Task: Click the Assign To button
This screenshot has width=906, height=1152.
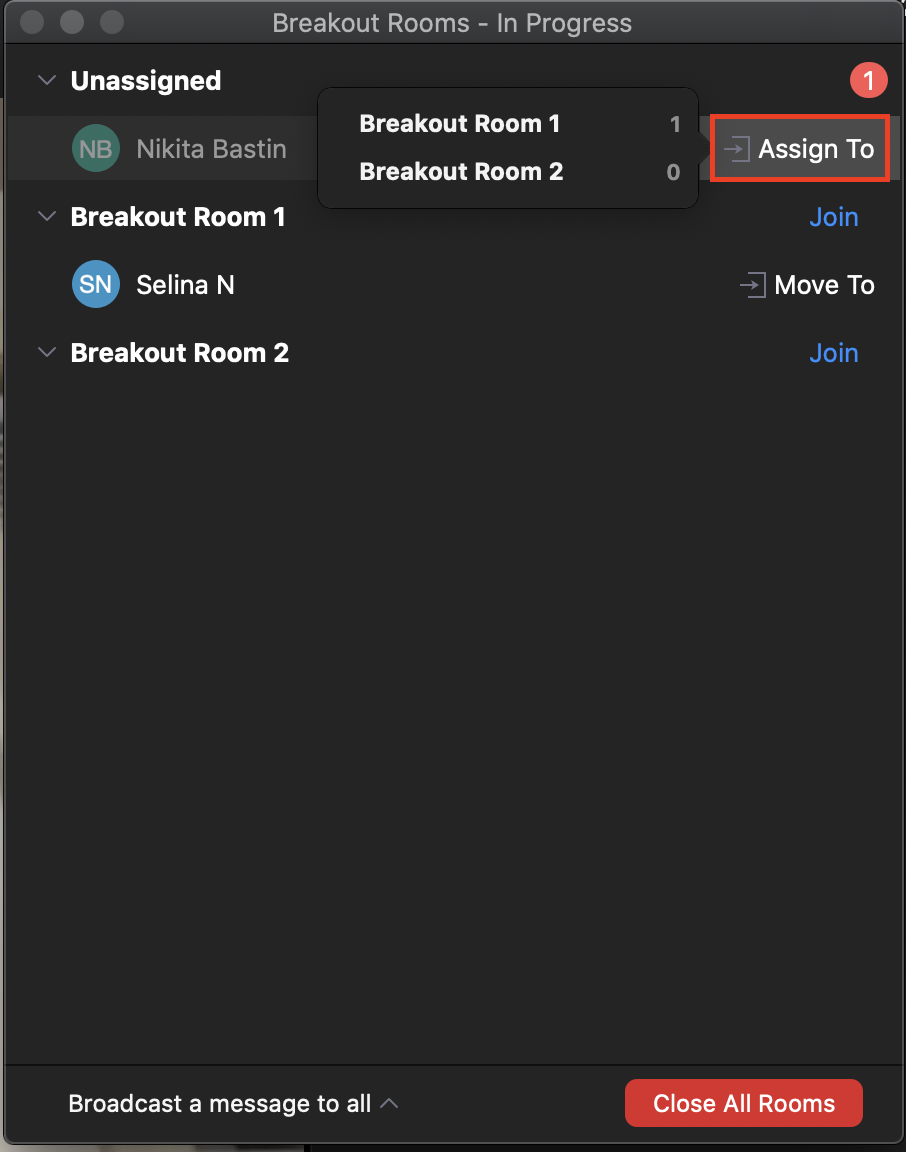Action: (x=799, y=148)
